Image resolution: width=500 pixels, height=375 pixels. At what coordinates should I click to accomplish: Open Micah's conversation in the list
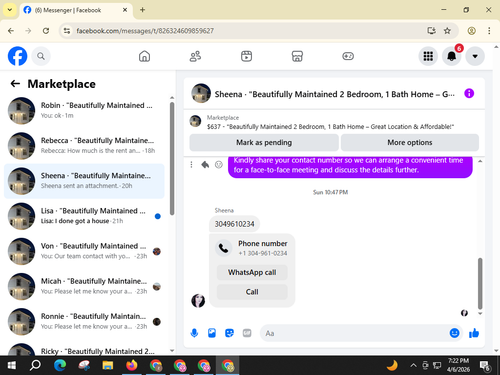coord(84,286)
